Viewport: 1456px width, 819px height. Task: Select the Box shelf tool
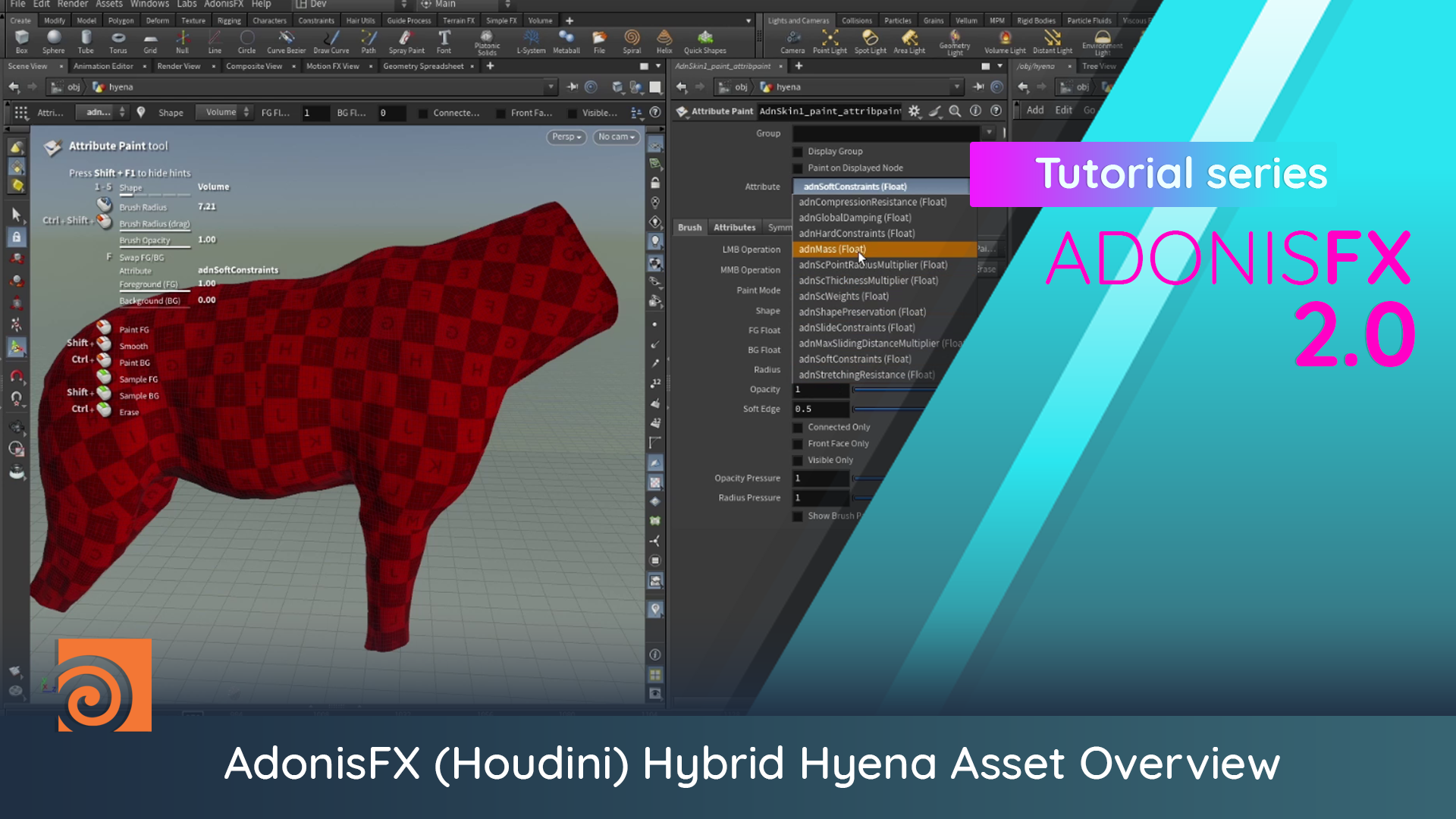[22, 42]
